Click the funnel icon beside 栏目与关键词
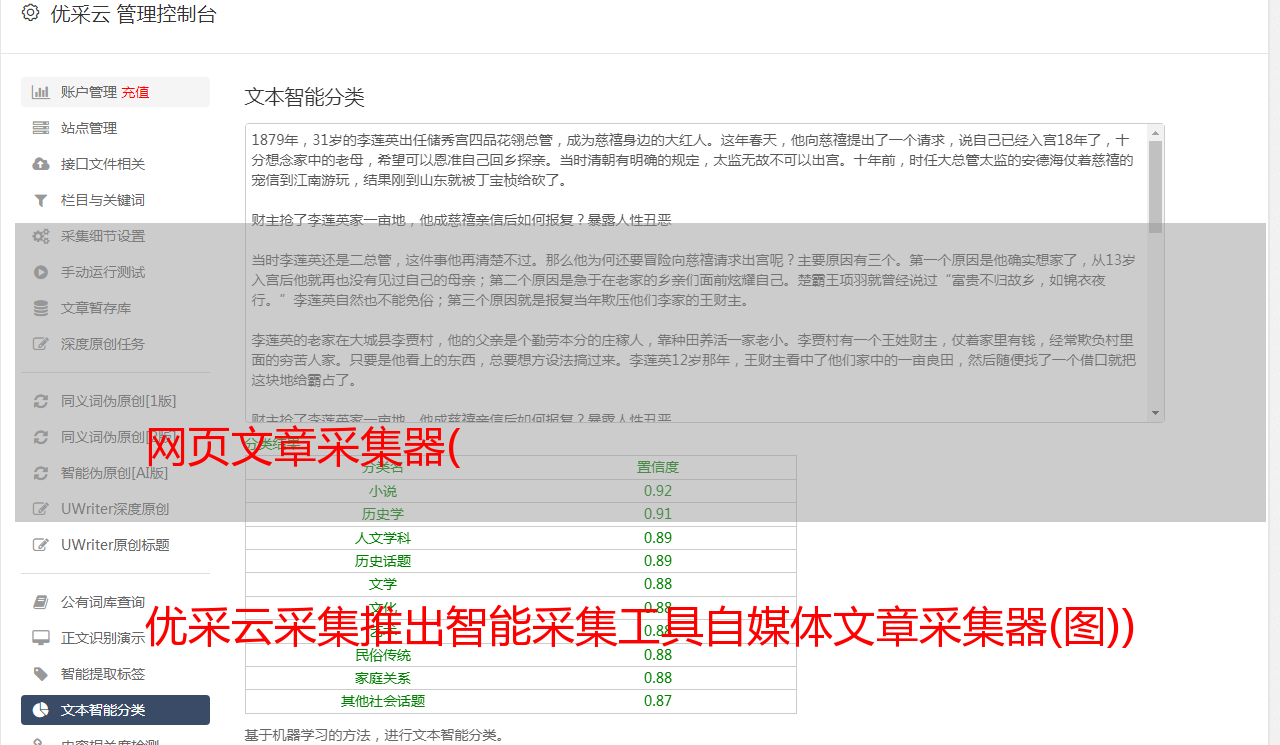The image size is (1280, 745). tap(41, 200)
